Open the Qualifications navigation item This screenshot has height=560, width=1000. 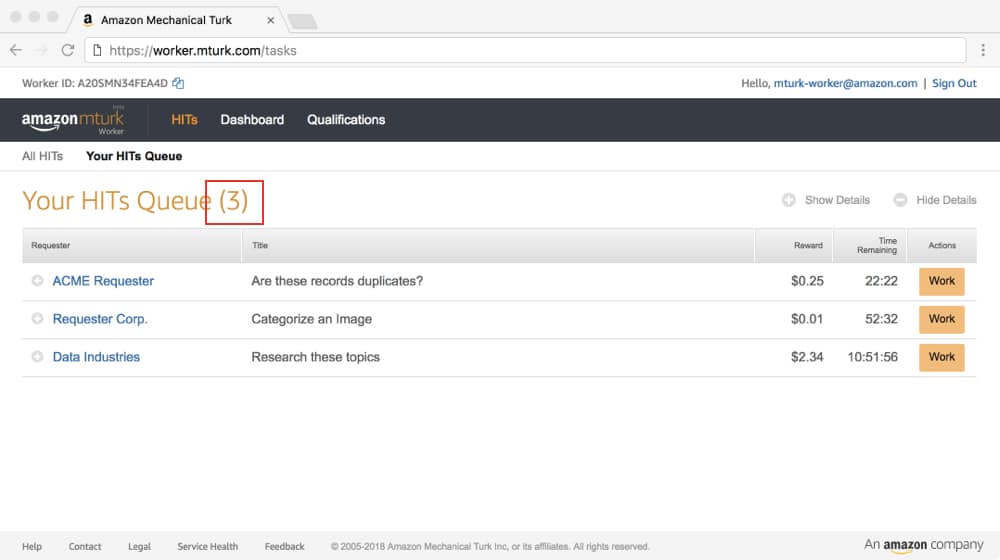click(346, 120)
